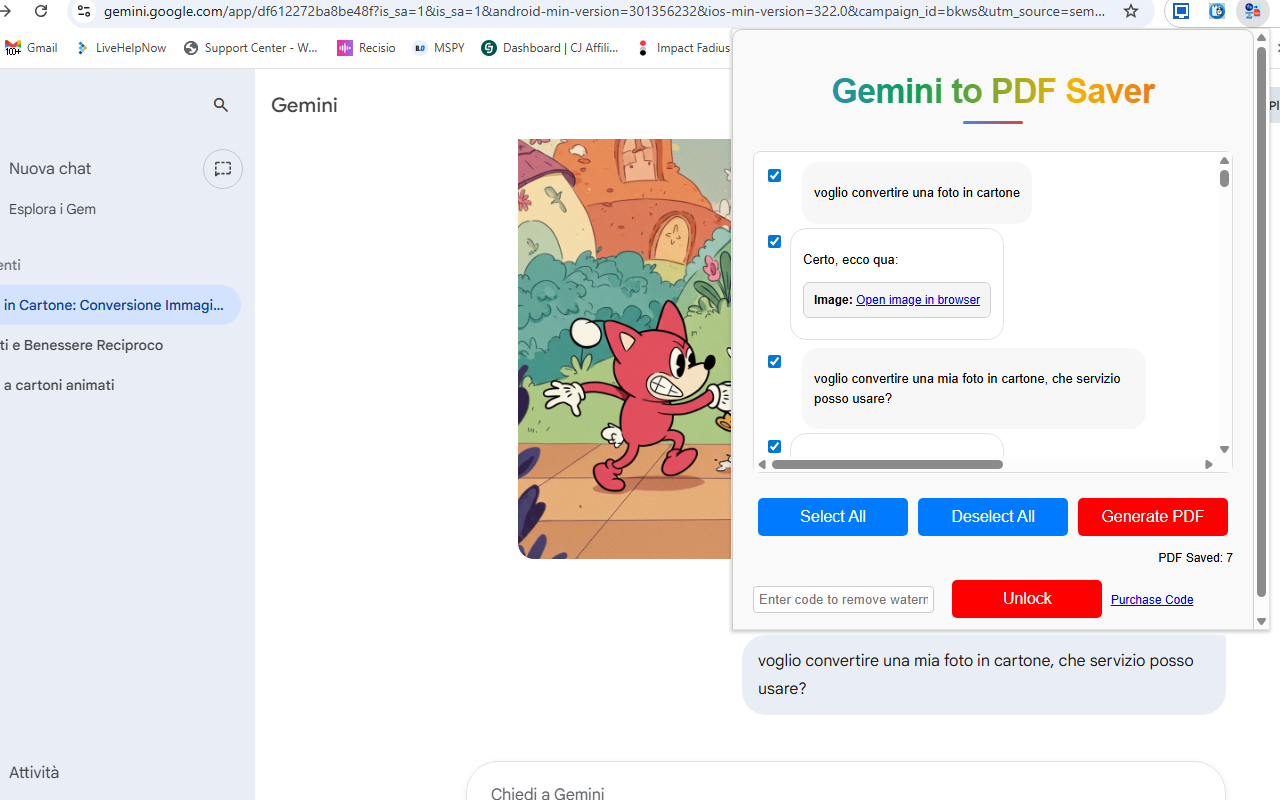
Task: Click the 'Open image in browser' link
Action: pos(917,299)
